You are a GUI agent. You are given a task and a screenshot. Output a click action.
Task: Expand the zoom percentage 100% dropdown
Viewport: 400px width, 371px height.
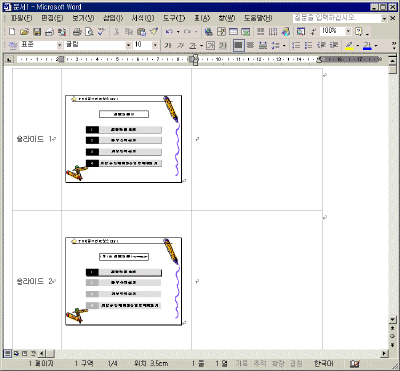[348, 32]
